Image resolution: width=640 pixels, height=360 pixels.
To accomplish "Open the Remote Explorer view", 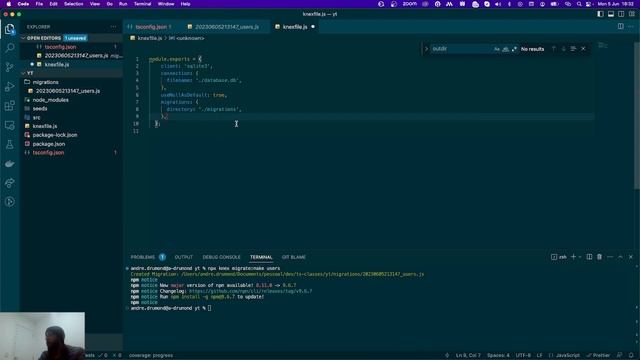I will point(9,125).
